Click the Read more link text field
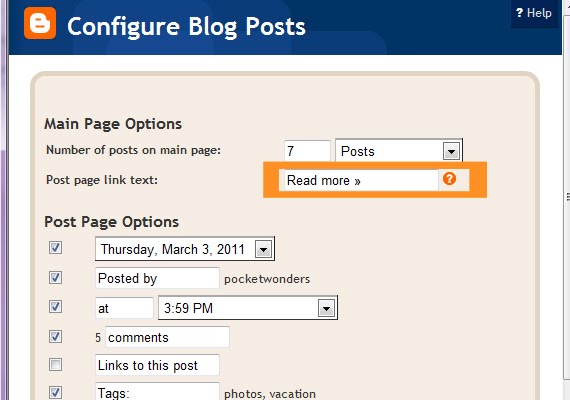The height and width of the screenshot is (400, 570). pos(358,180)
